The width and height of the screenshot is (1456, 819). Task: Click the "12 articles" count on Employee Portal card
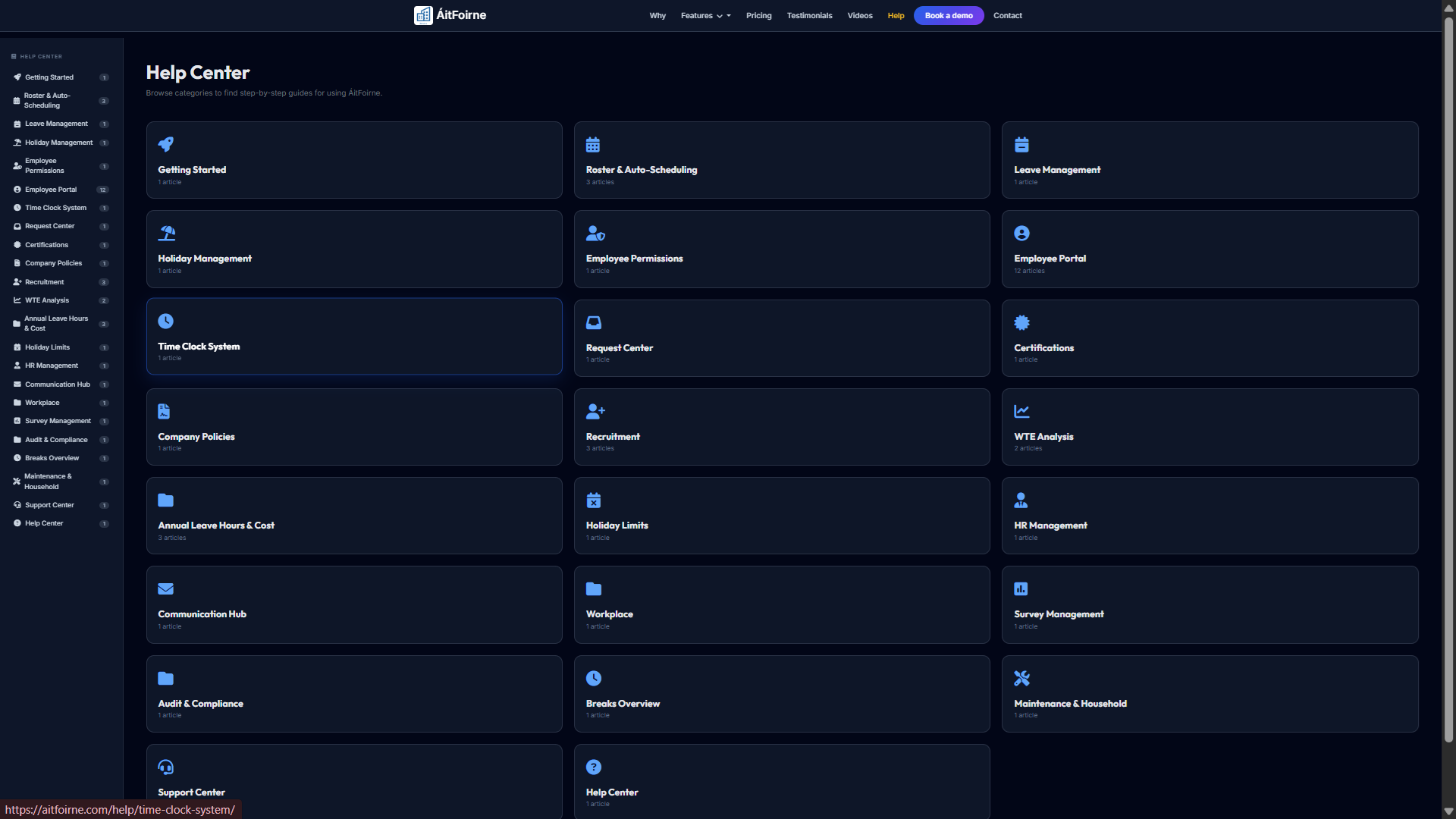point(1029,271)
